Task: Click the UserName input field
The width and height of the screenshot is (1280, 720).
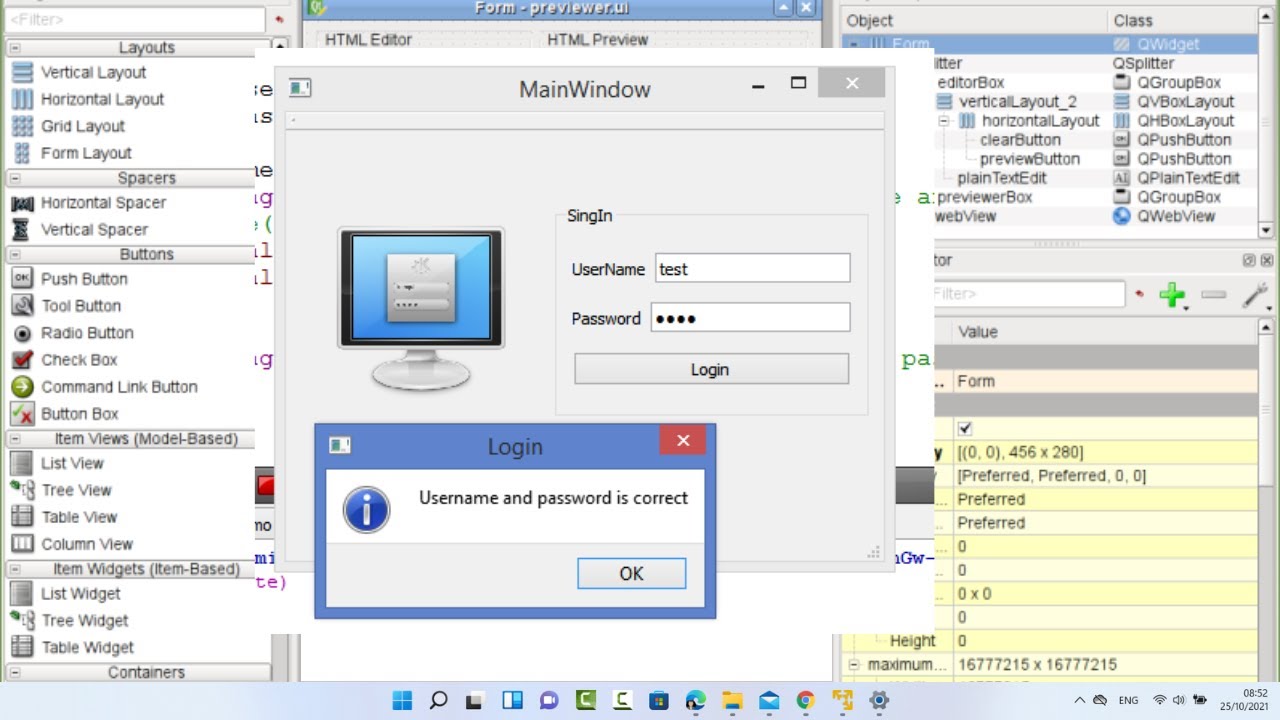Action: click(x=752, y=268)
